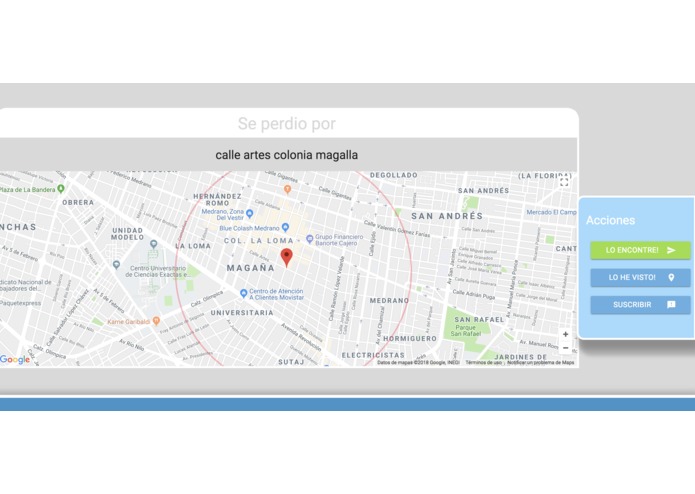Click DEGOLLADO map label

coord(394,175)
